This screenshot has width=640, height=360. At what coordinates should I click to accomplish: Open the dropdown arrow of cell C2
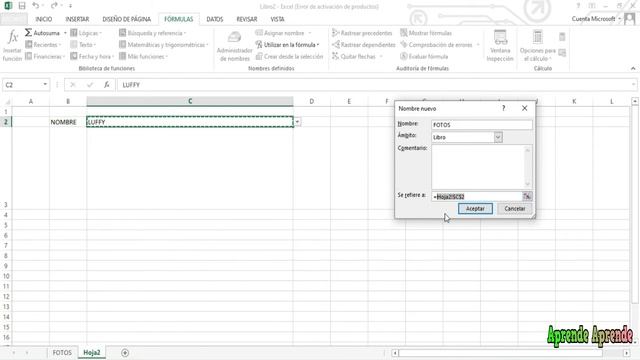tap(297, 122)
